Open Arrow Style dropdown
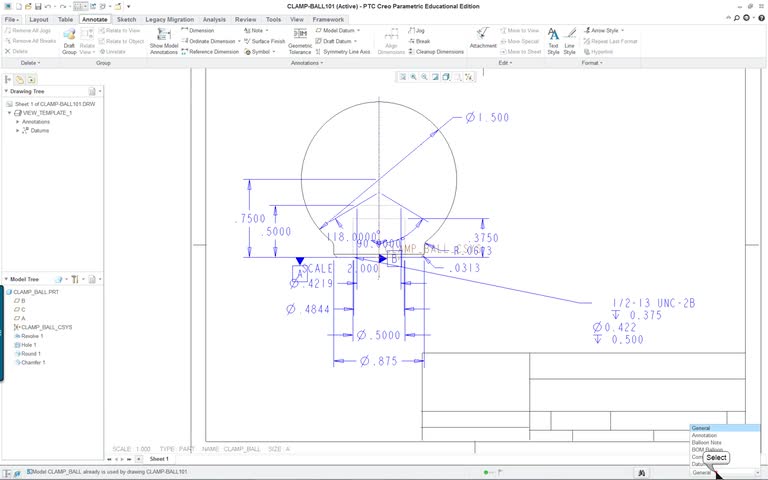 click(623, 30)
